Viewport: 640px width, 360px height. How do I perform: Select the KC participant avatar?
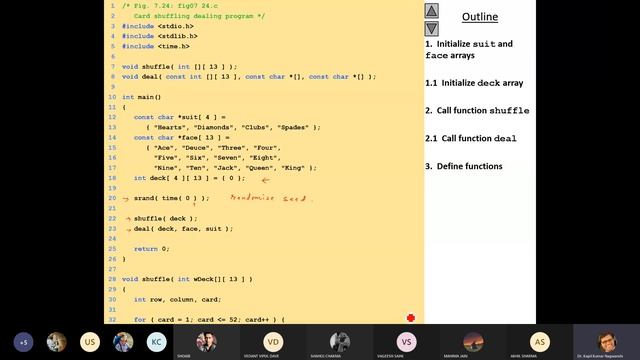coord(156,342)
